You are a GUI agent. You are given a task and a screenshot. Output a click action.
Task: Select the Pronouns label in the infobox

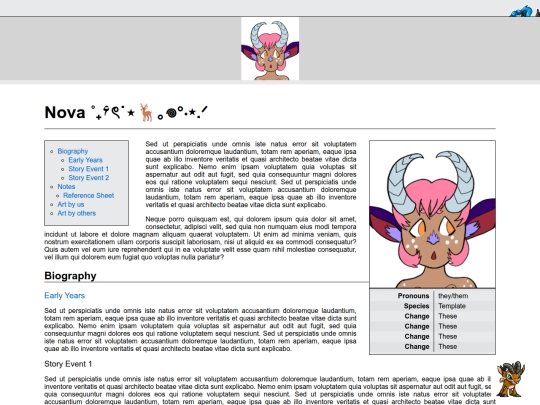pyautogui.click(x=413, y=296)
